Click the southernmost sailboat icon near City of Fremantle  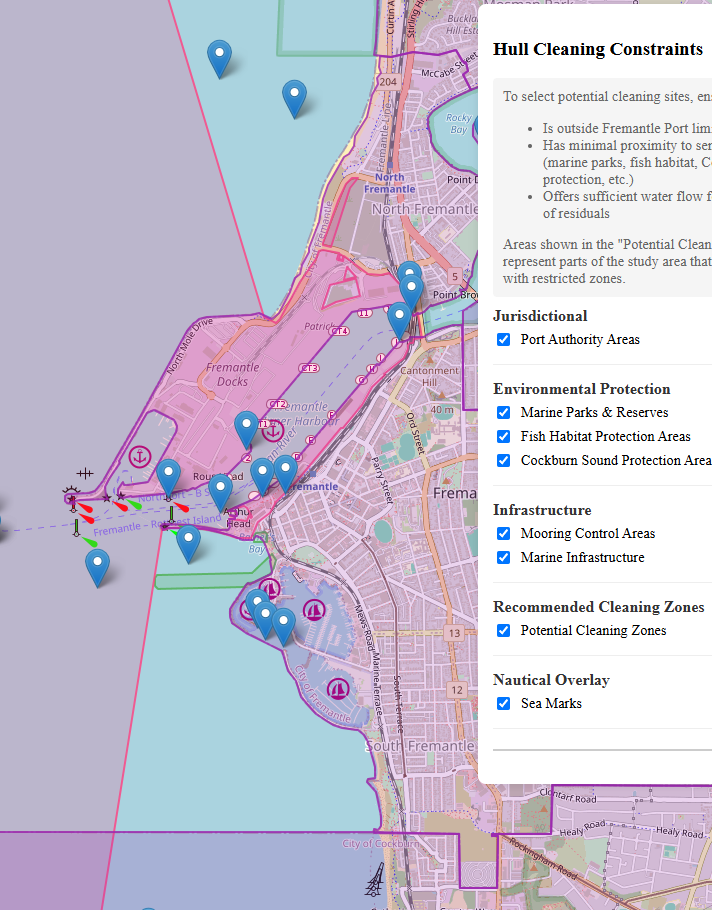(x=338, y=688)
